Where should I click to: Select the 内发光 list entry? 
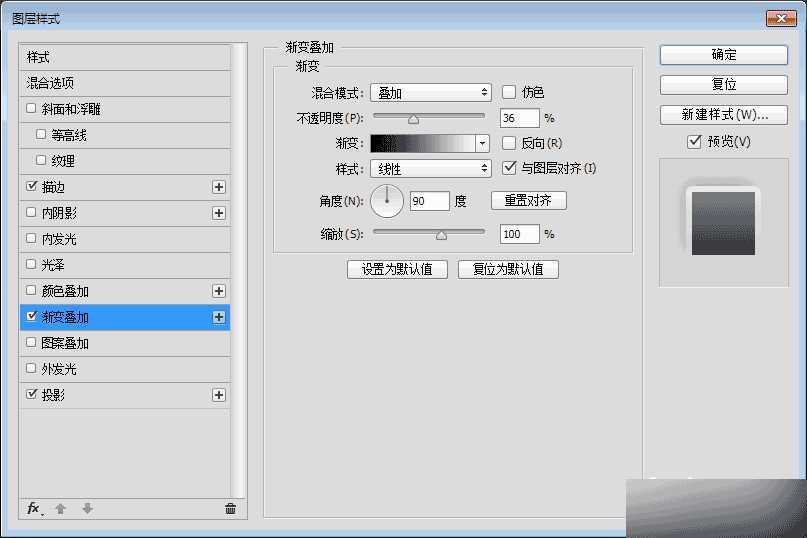pos(125,239)
